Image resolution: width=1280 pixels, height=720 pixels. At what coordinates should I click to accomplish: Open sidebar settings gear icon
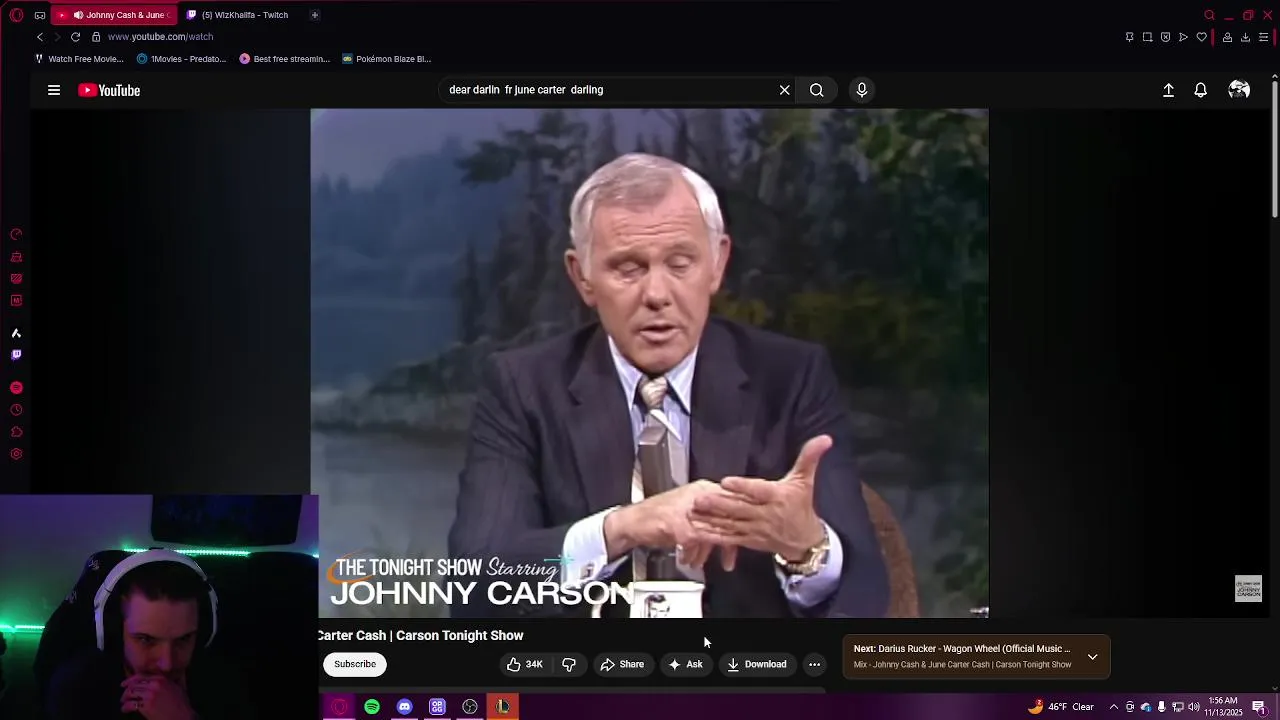coord(16,454)
